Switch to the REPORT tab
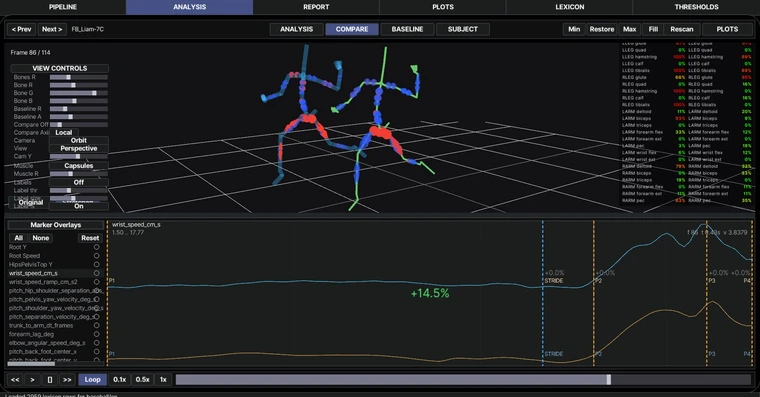 click(x=316, y=7)
